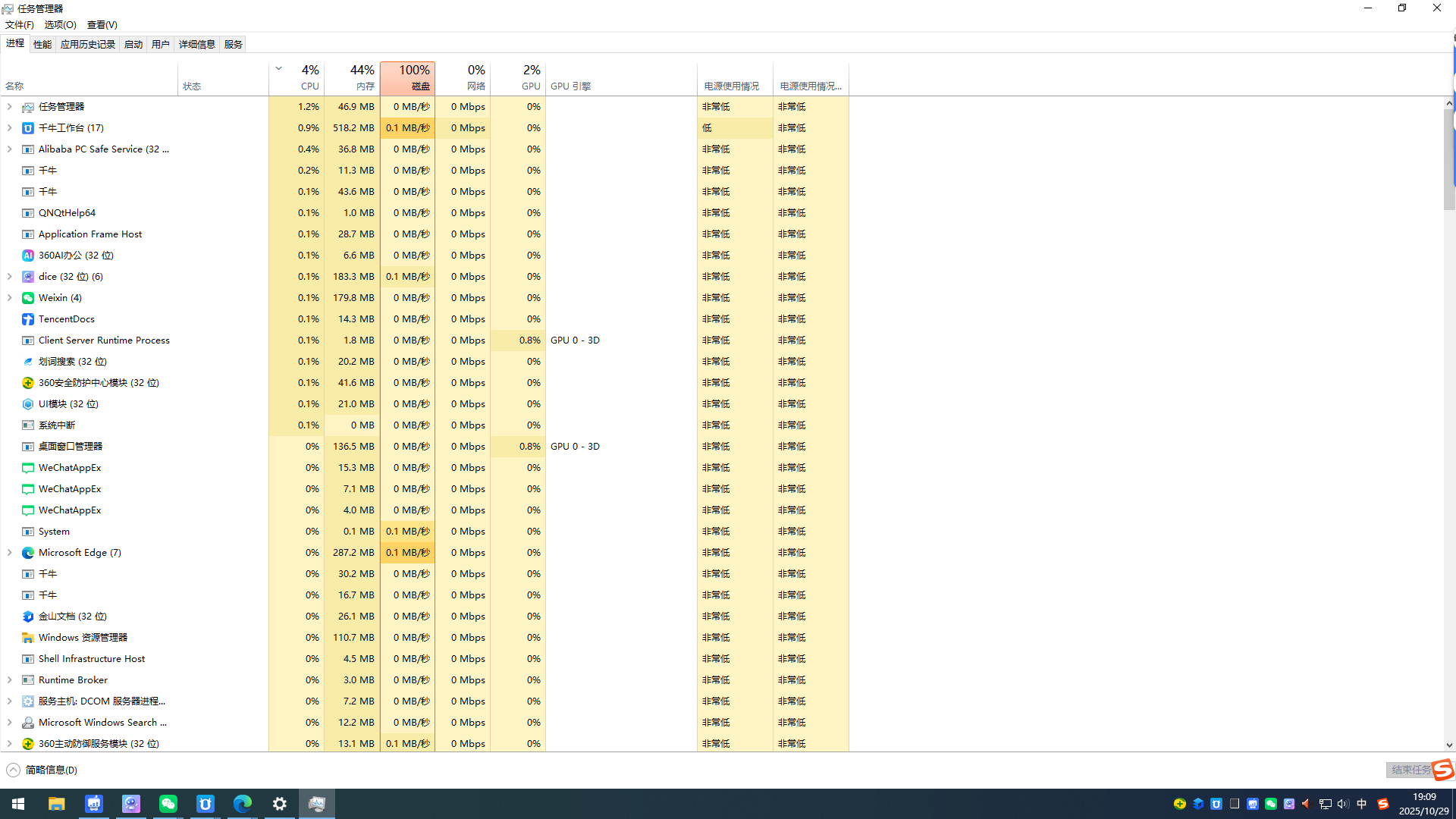Switch to the 启动 tab
Screen dimensions: 1456x819
pyautogui.click(x=133, y=45)
